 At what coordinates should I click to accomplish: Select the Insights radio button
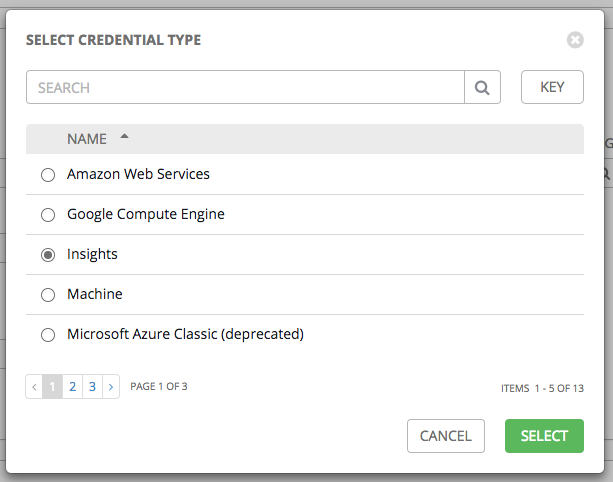(48, 255)
